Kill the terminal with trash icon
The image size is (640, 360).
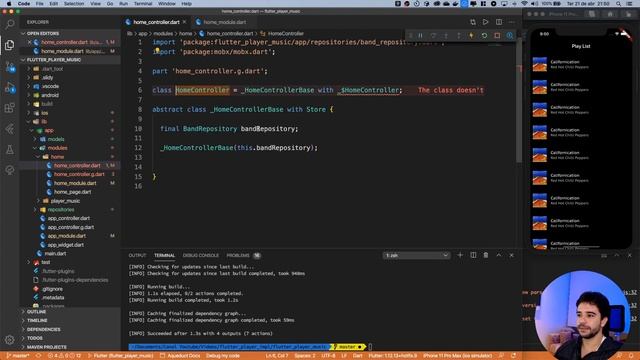486,255
